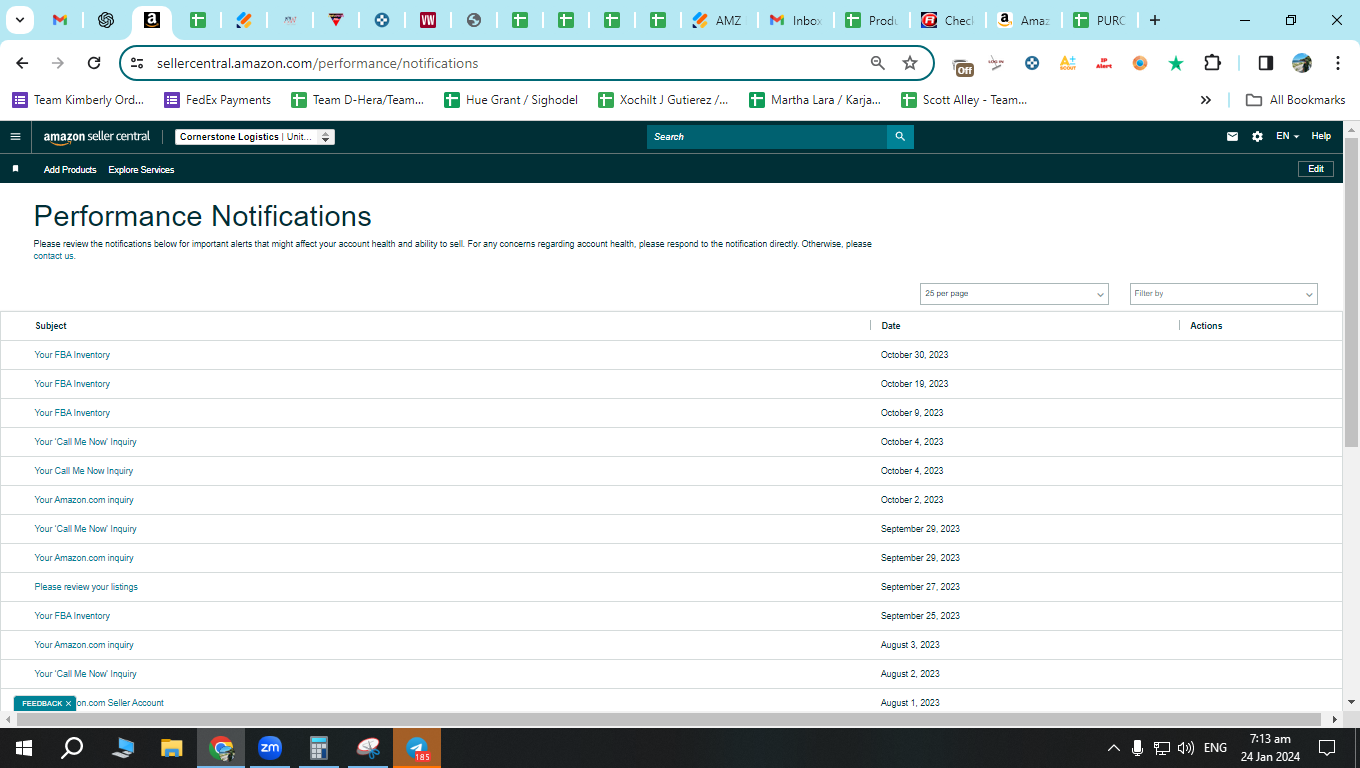The image size is (1360, 768).
Task: Click the FEEDBACK button
Action: point(42,704)
